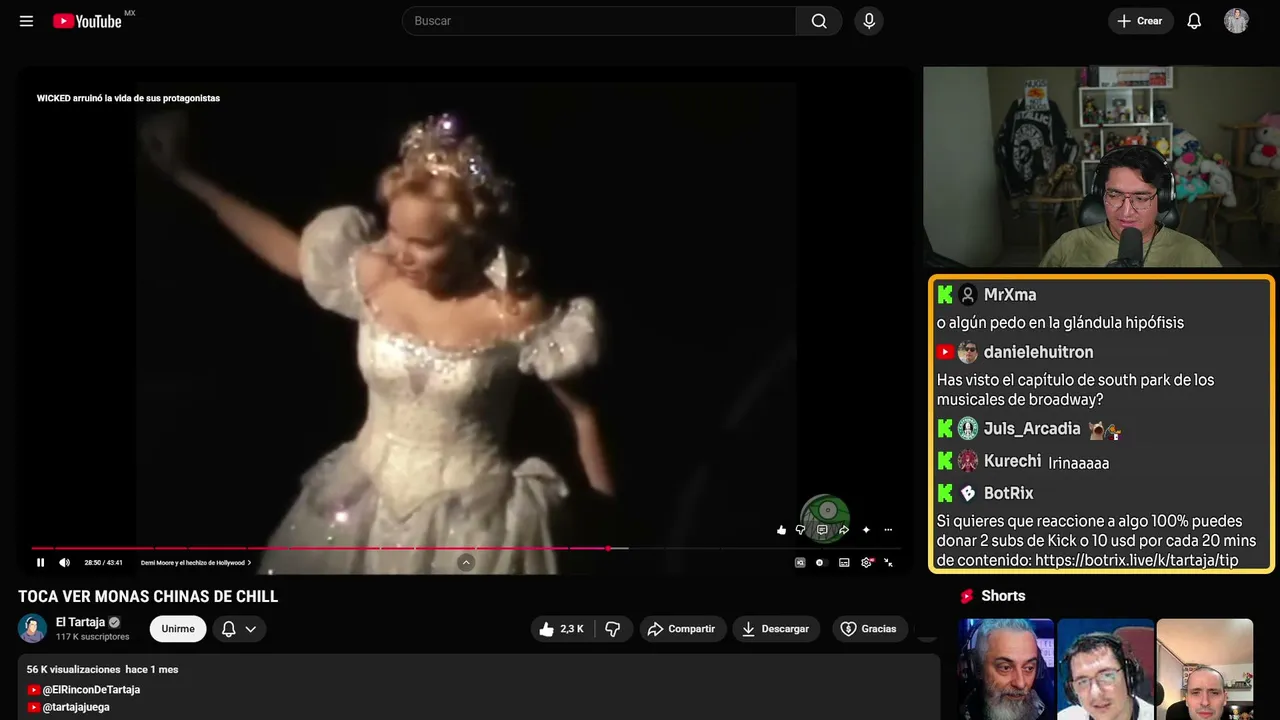The height and width of the screenshot is (720, 1280).
Task: Expand the up-chevron panel in the player
Action: coord(466,563)
